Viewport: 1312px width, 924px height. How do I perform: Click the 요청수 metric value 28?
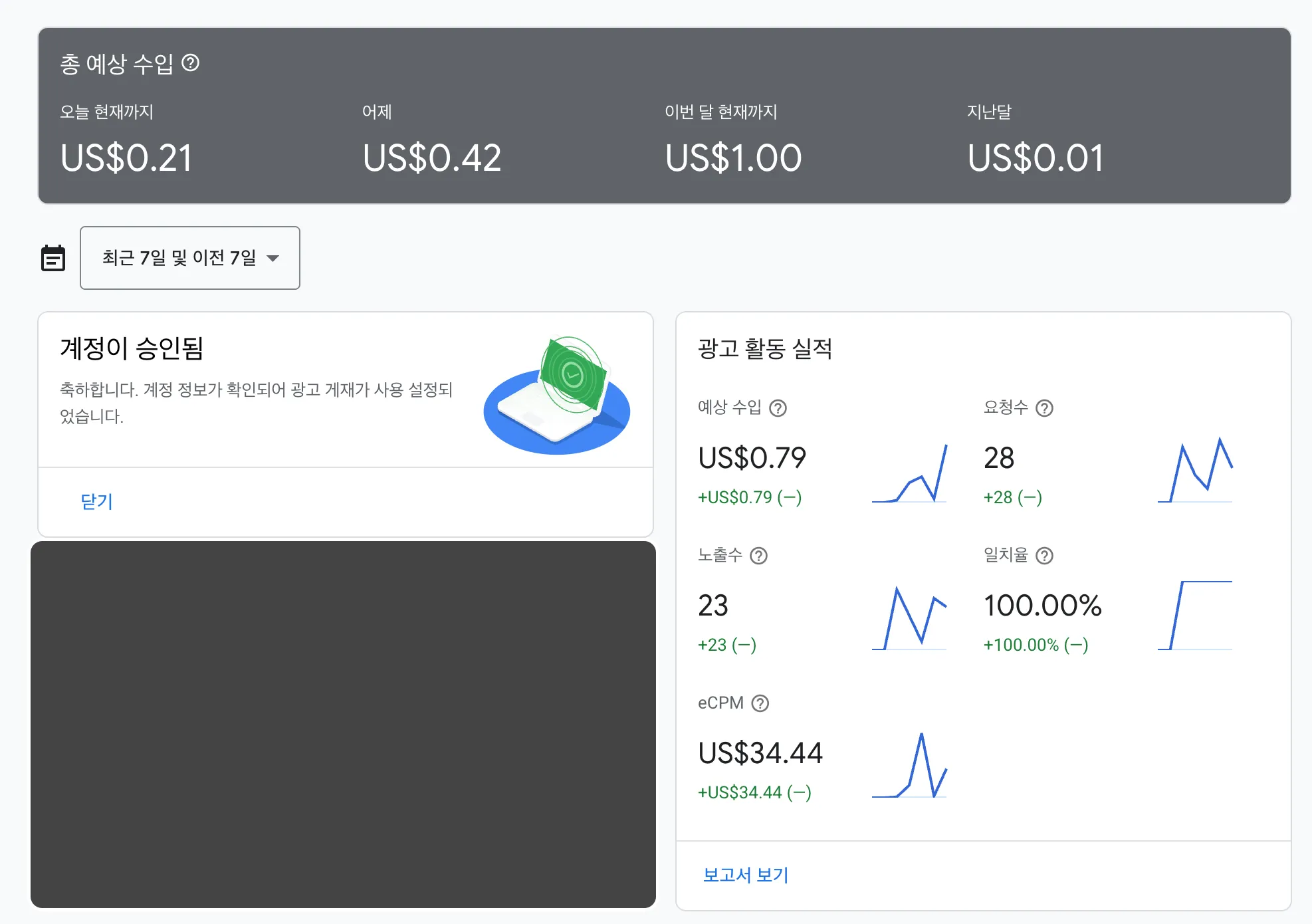(x=998, y=457)
